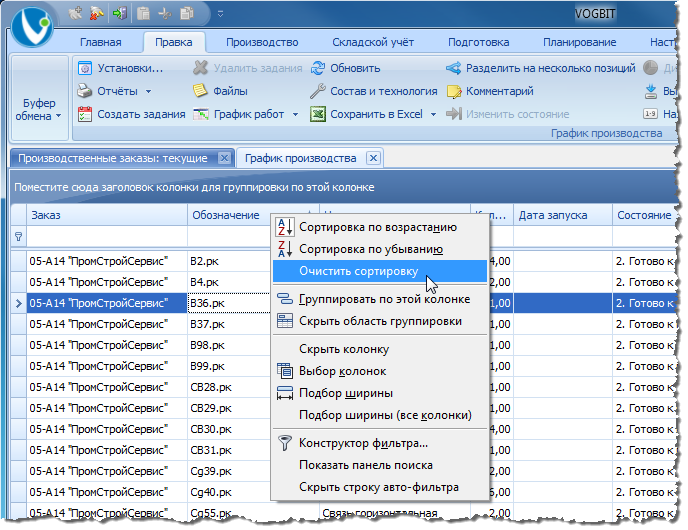Image resolution: width=688 pixels, height=530 pixels.
Task: Choose Сортировка по убыванию menu entry
Action: 380,249
